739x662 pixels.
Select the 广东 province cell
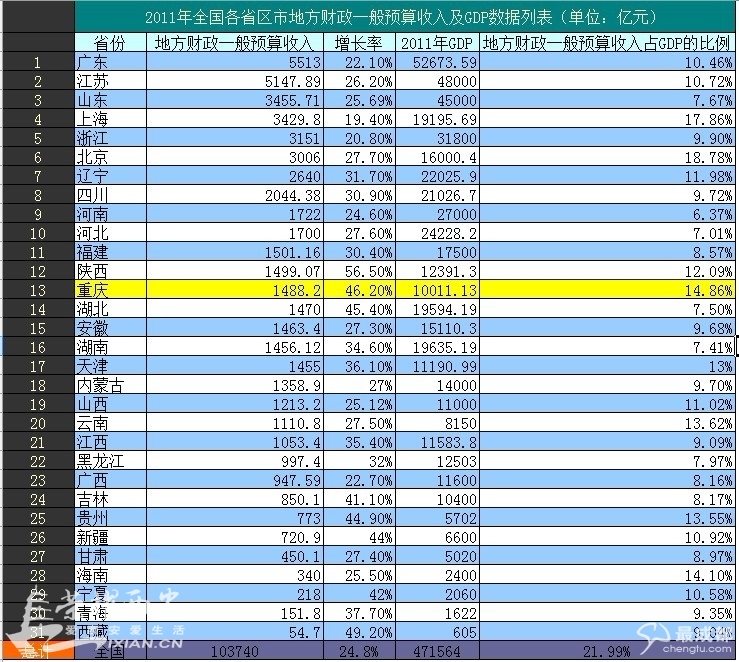(111, 62)
